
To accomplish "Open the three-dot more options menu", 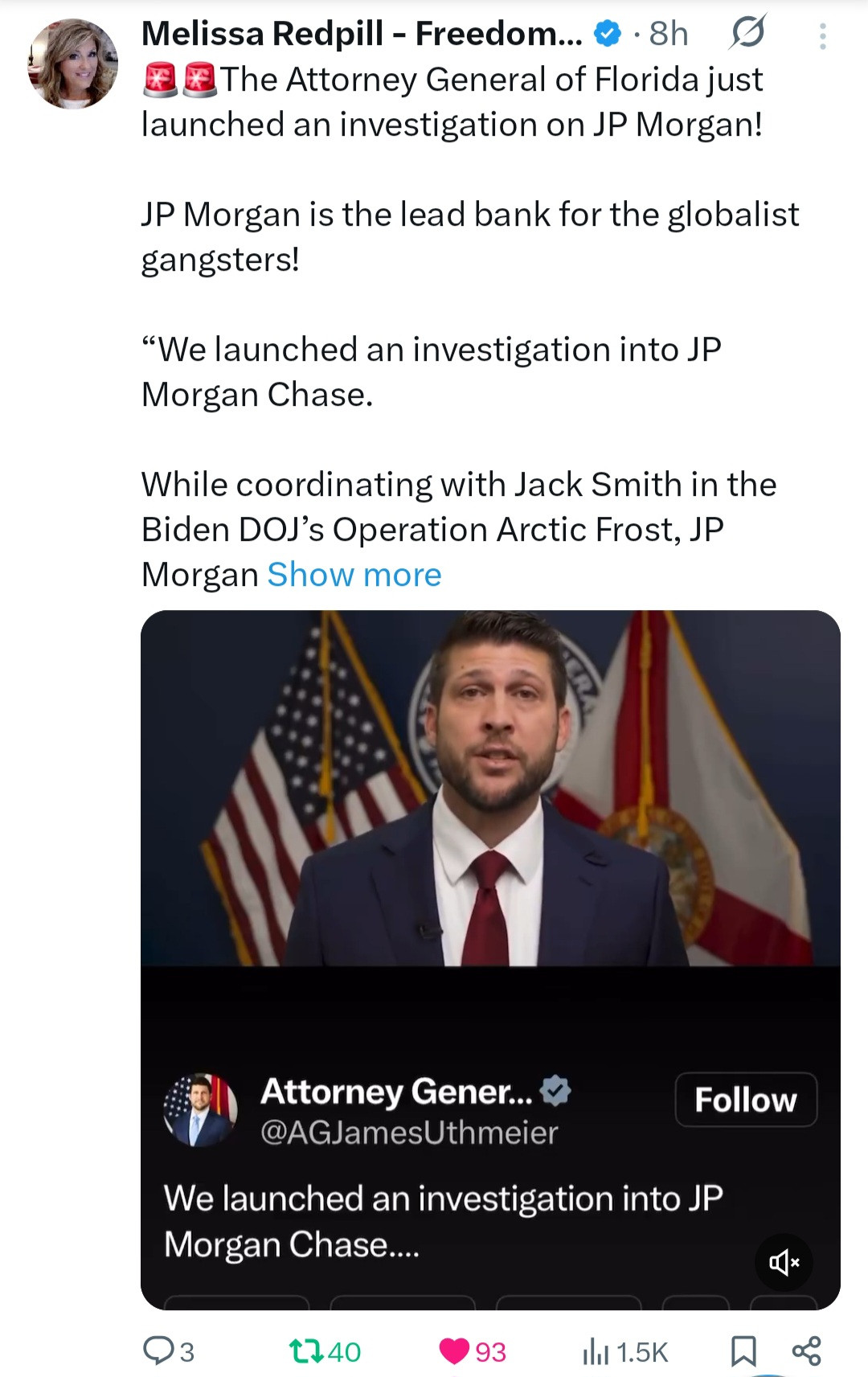I will click(x=822, y=36).
